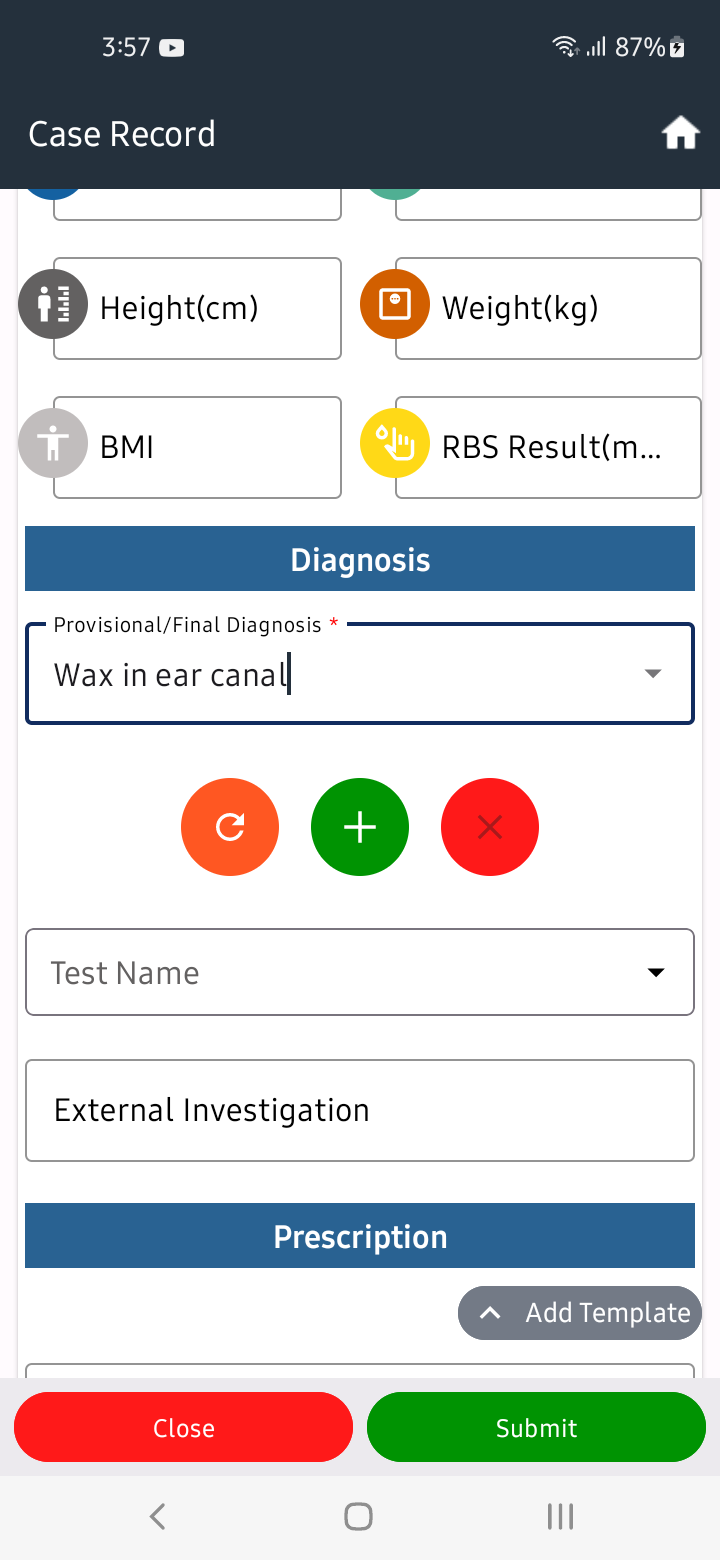This screenshot has width=720, height=1560.
Task: Tap the red Close button
Action: [x=183, y=1427]
